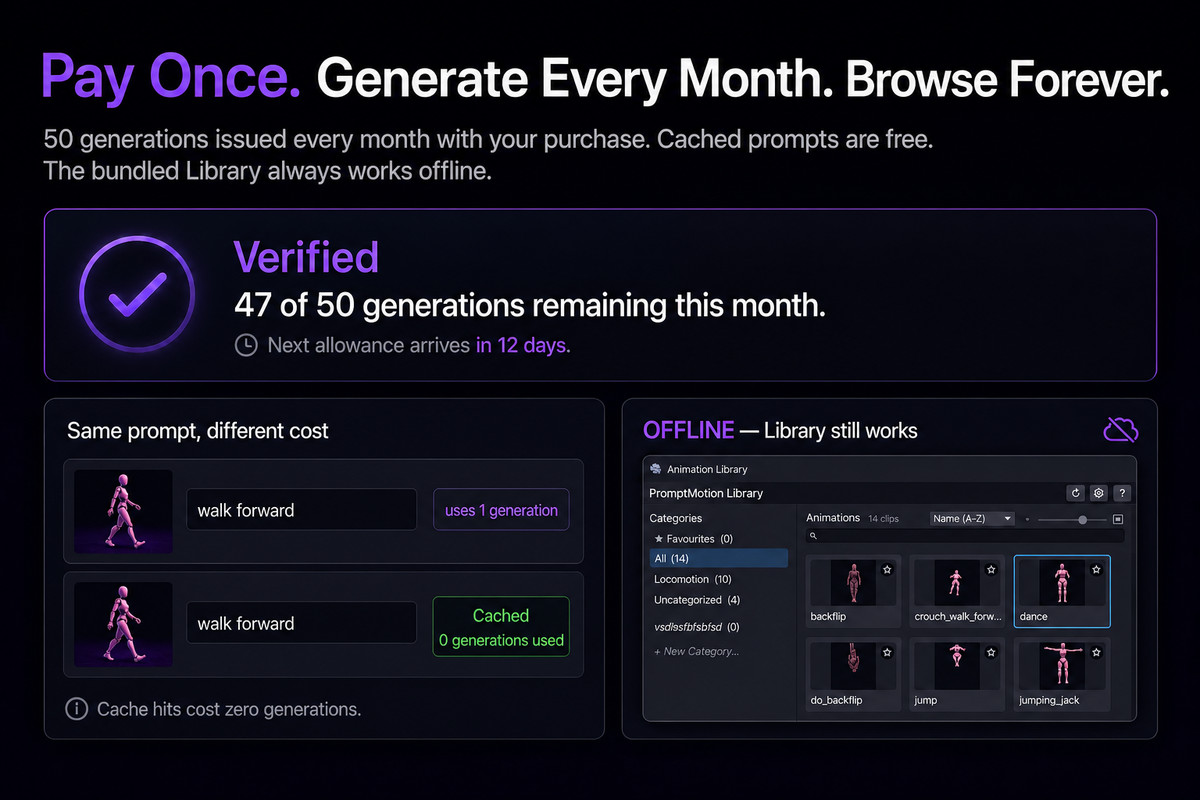
Task: Toggle favourite star on jumping_jack clip
Action: pyautogui.click(x=1096, y=652)
